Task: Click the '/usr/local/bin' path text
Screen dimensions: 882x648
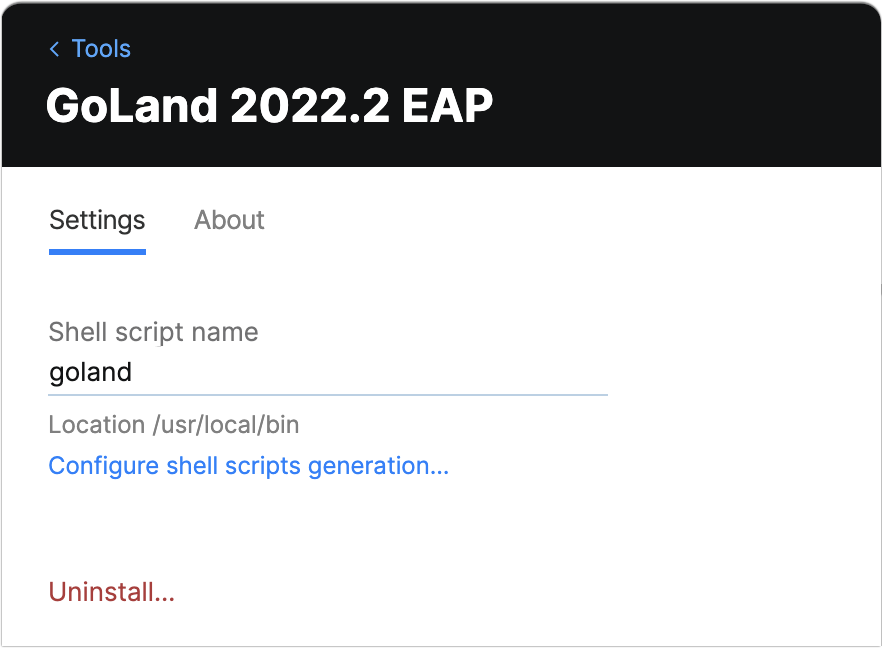Action: coord(226,425)
